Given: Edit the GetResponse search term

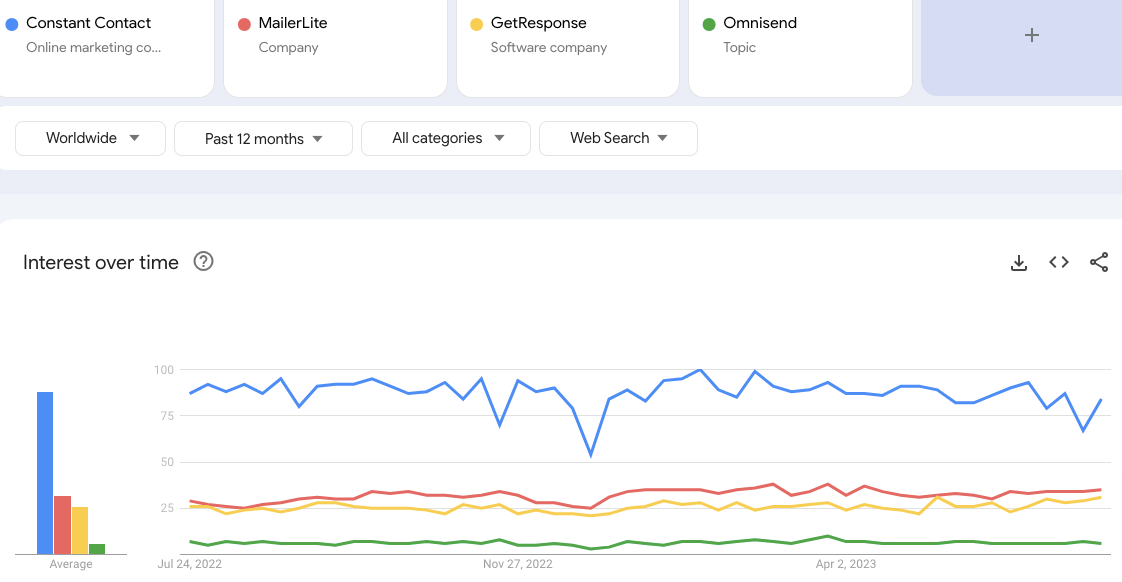Looking at the screenshot, I should pos(567,40).
